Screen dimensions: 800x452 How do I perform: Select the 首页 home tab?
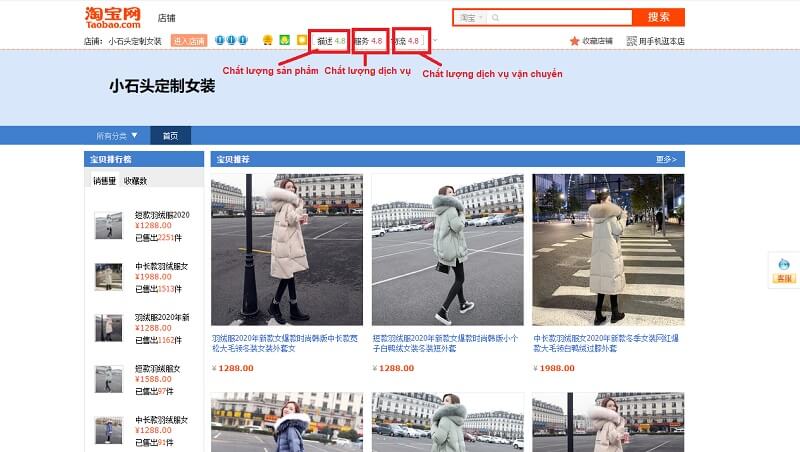[x=170, y=136]
